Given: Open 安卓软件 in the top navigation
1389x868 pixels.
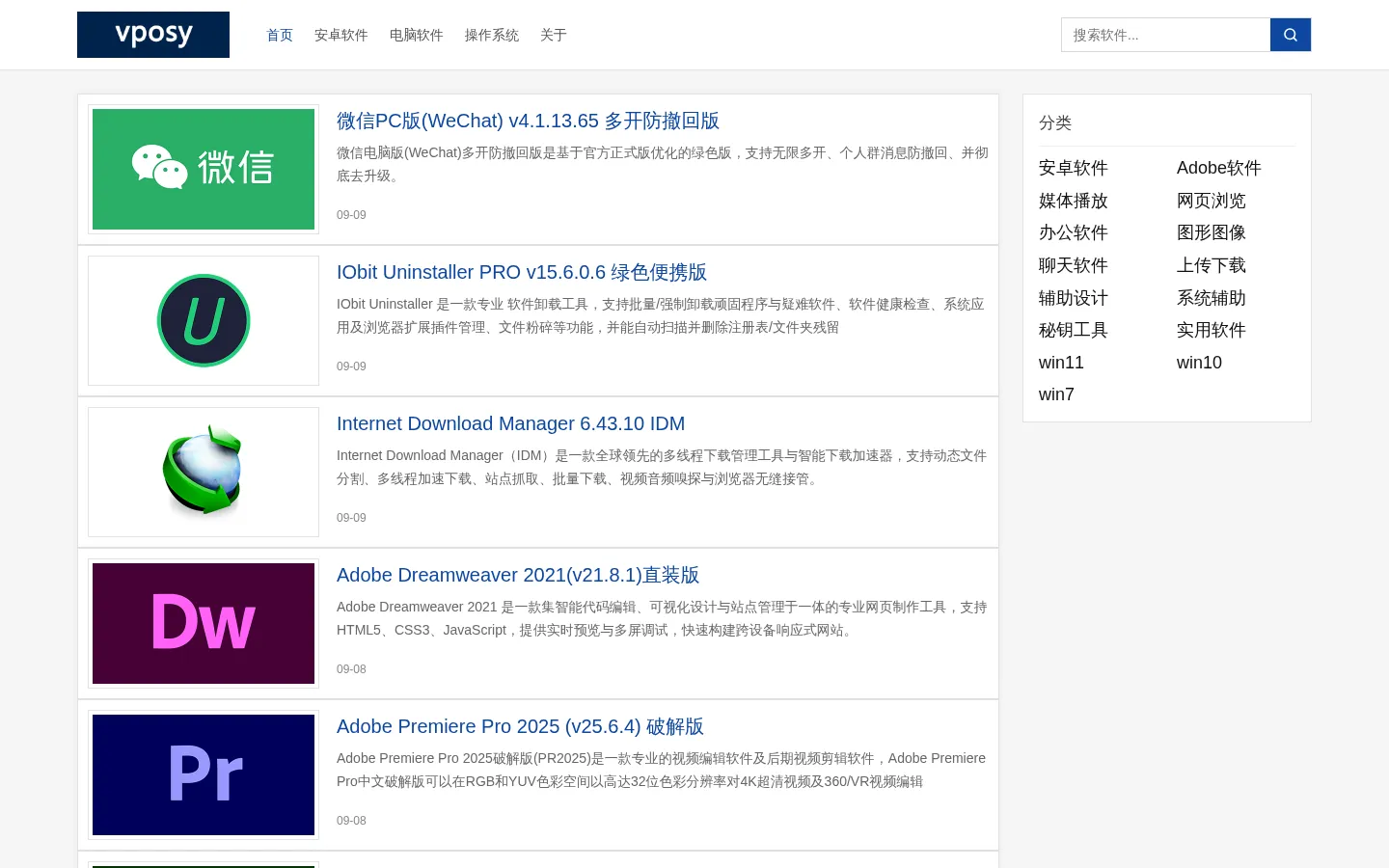Looking at the screenshot, I should (341, 35).
